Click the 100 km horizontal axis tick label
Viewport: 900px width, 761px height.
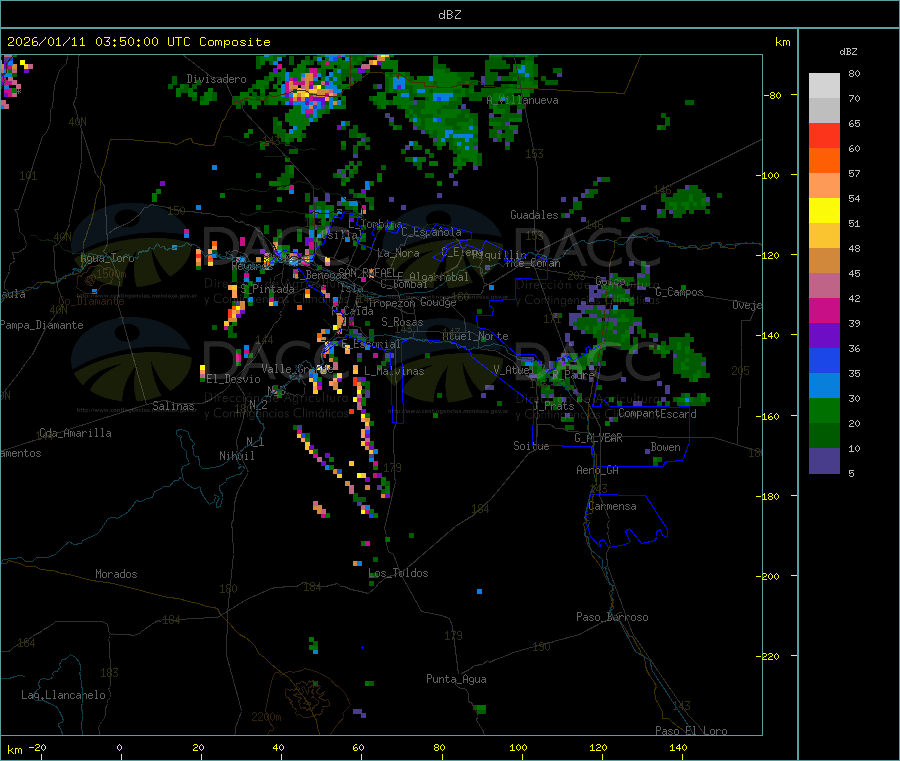click(x=518, y=747)
